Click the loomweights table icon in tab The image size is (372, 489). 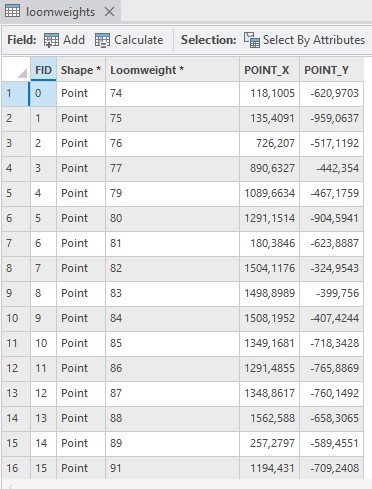13,12
